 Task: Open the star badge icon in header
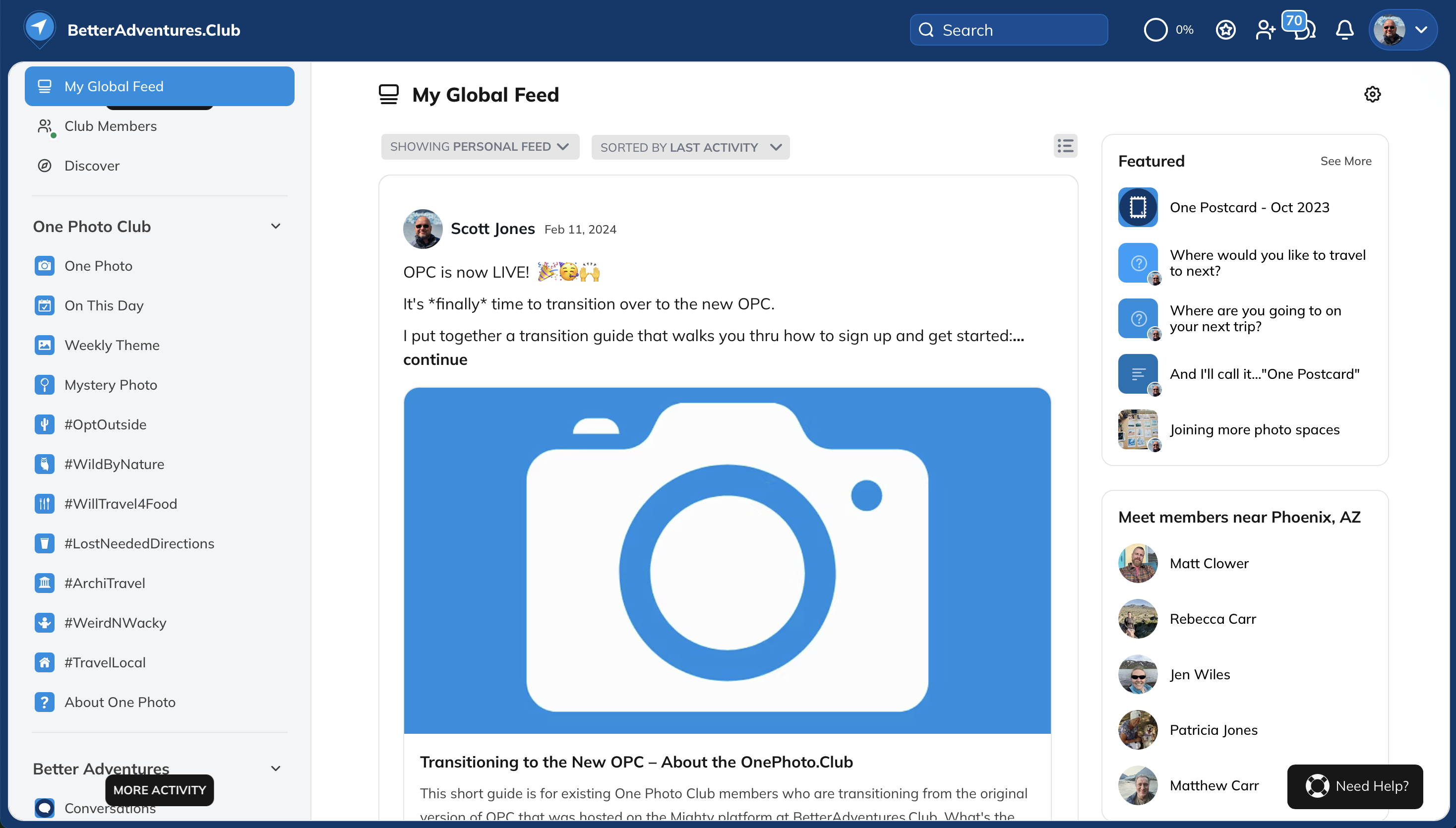(x=1226, y=30)
